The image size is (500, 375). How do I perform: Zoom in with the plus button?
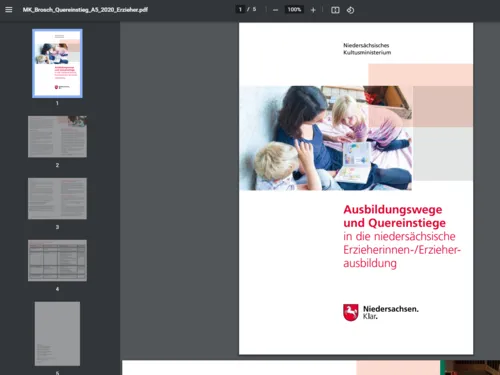(x=313, y=10)
